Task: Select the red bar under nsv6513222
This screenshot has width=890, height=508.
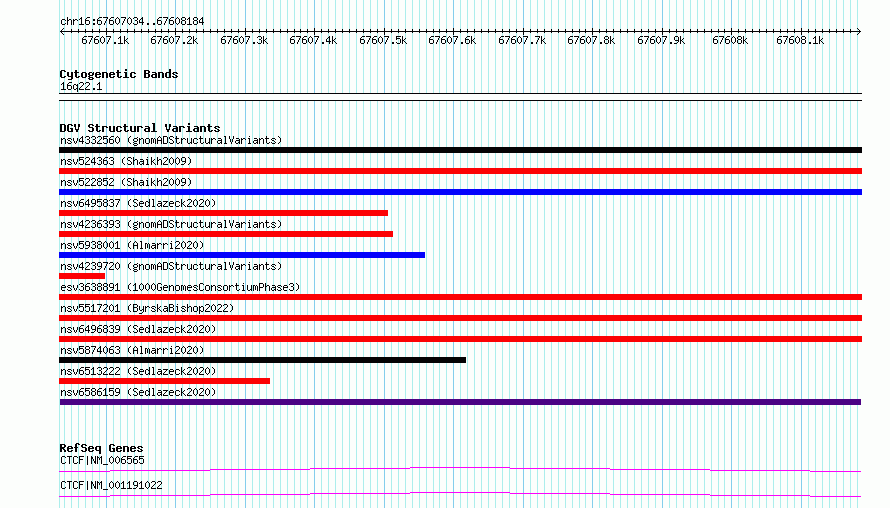Action: click(165, 381)
